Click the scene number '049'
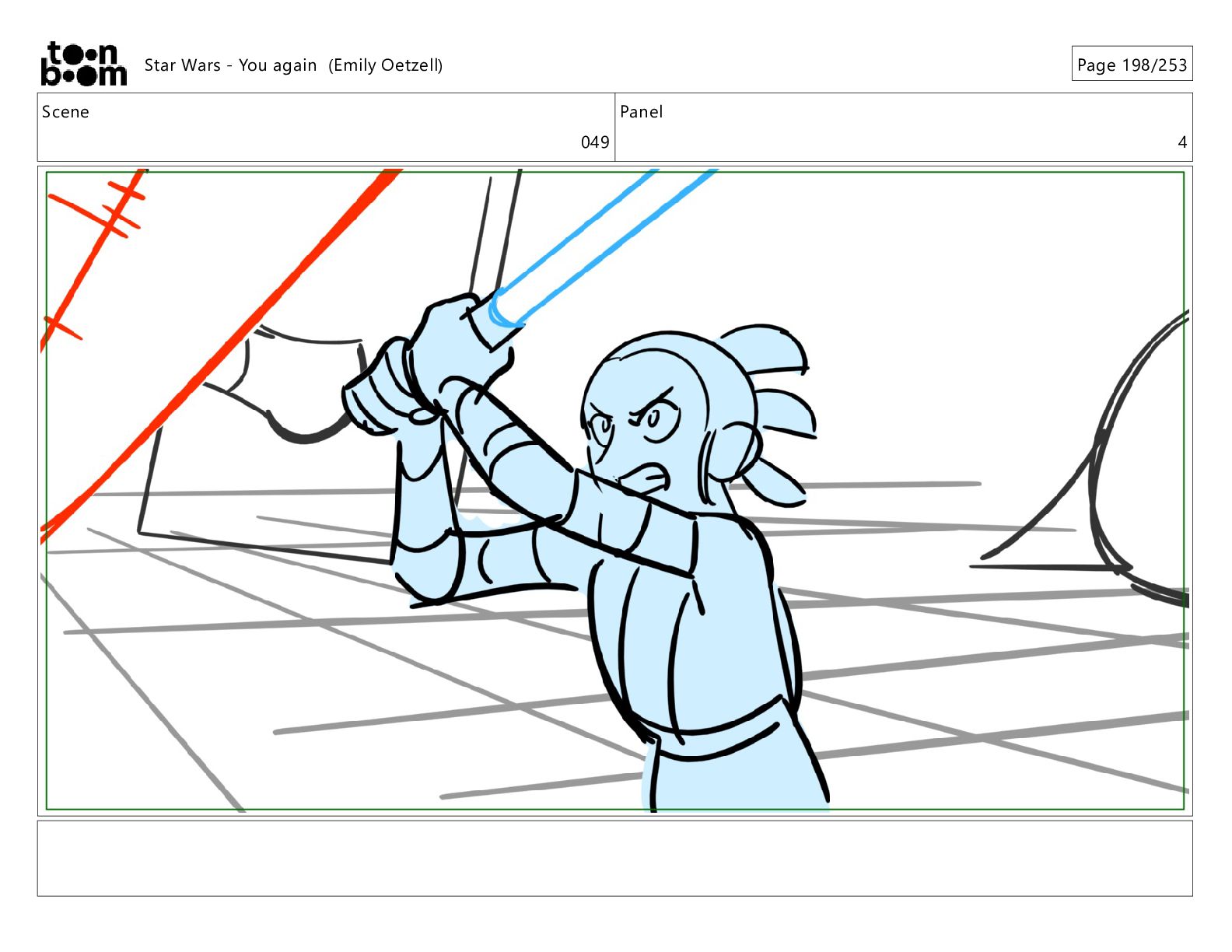The height and width of the screenshot is (952, 1232). point(595,142)
